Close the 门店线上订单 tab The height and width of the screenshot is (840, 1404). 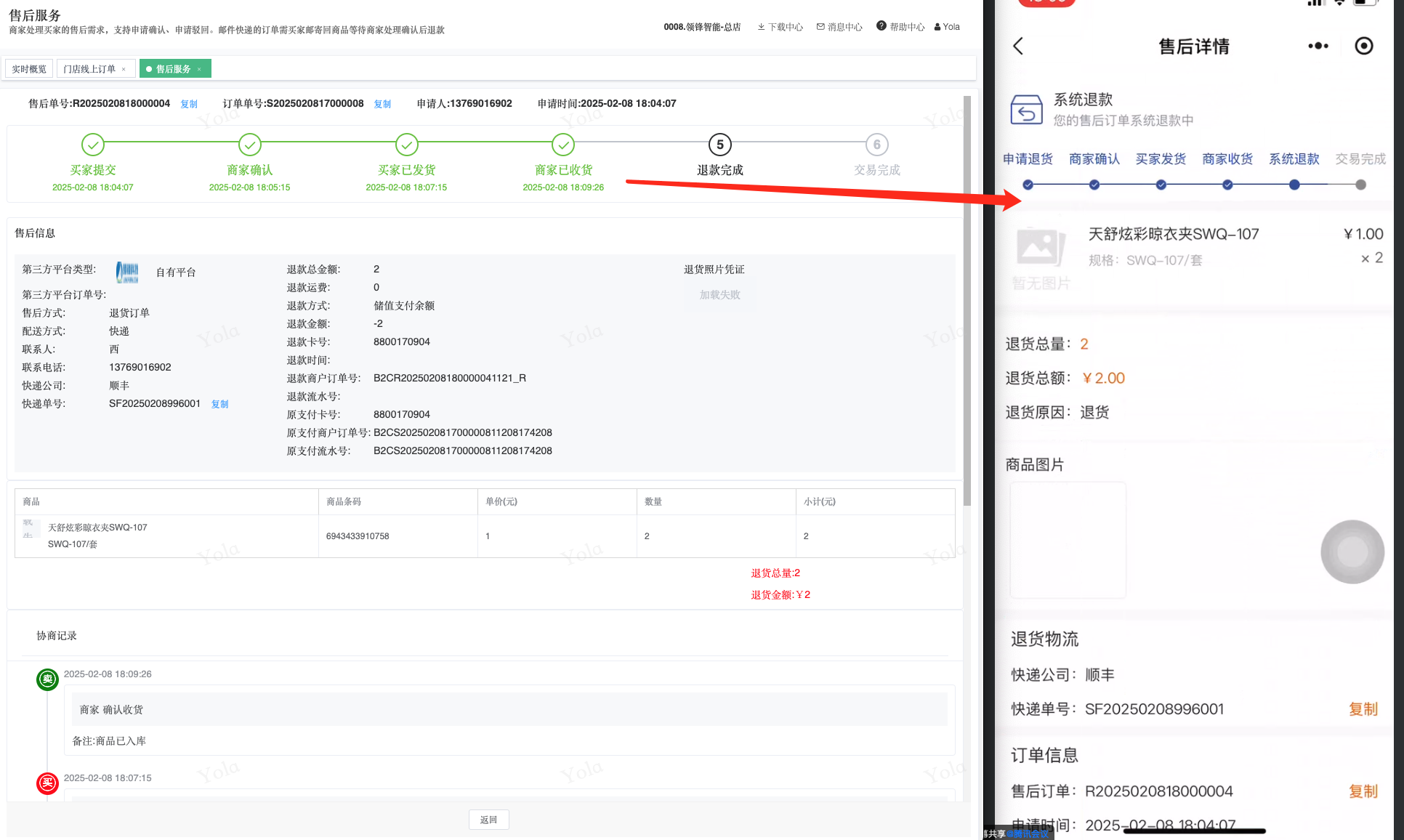click(124, 70)
